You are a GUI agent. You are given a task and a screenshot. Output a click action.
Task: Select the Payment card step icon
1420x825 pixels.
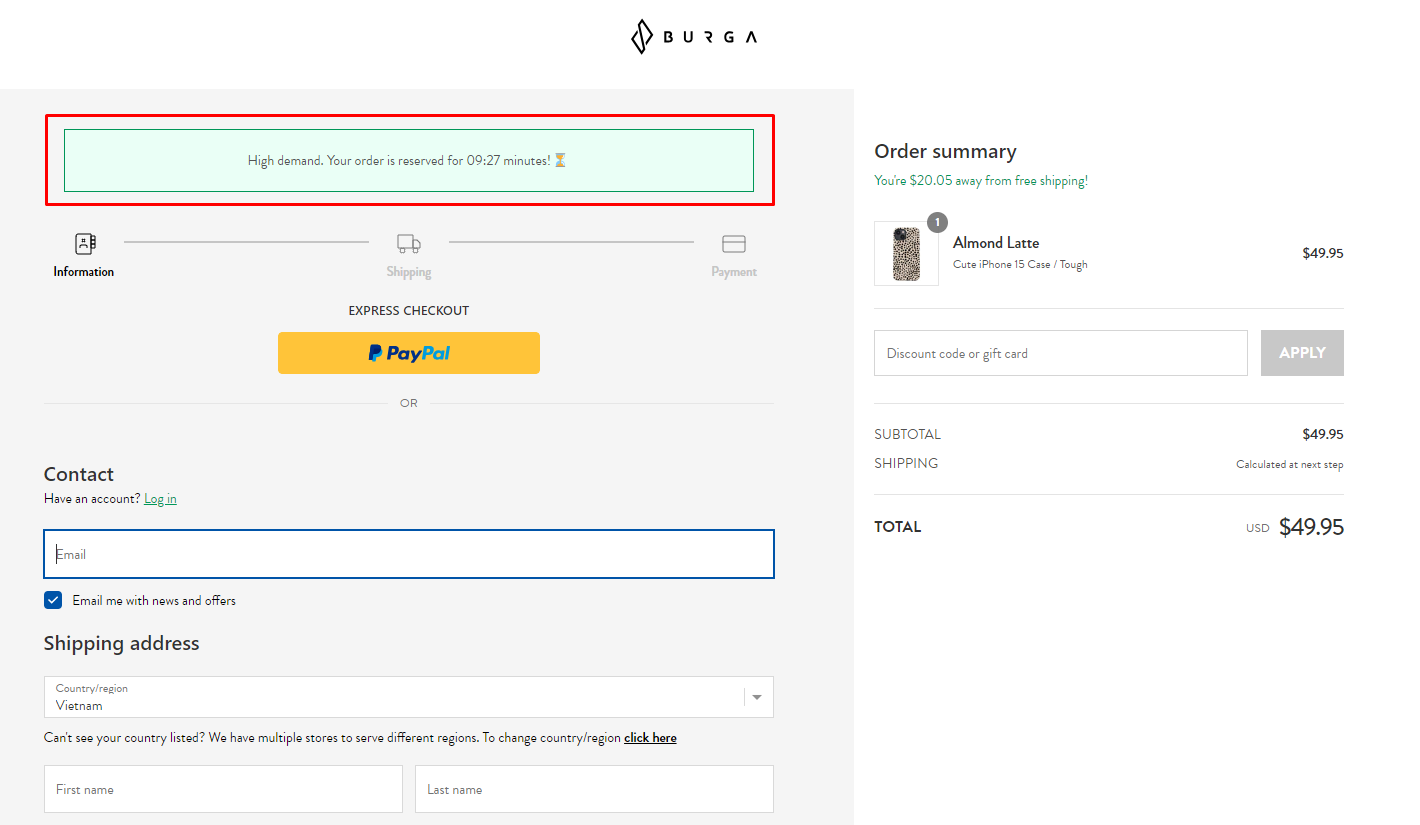point(734,244)
